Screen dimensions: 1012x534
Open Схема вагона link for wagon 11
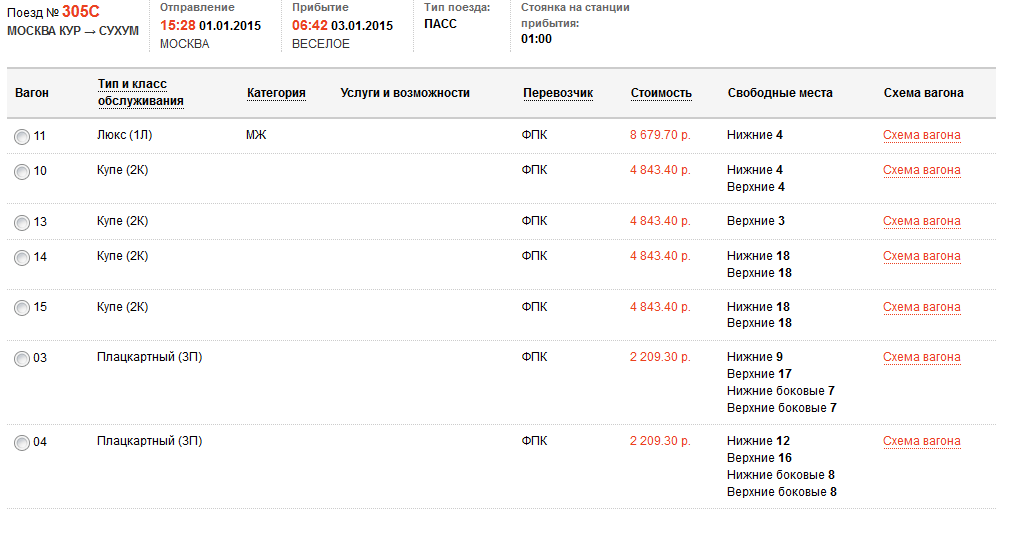pyautogui.click(x=921, y=136)
